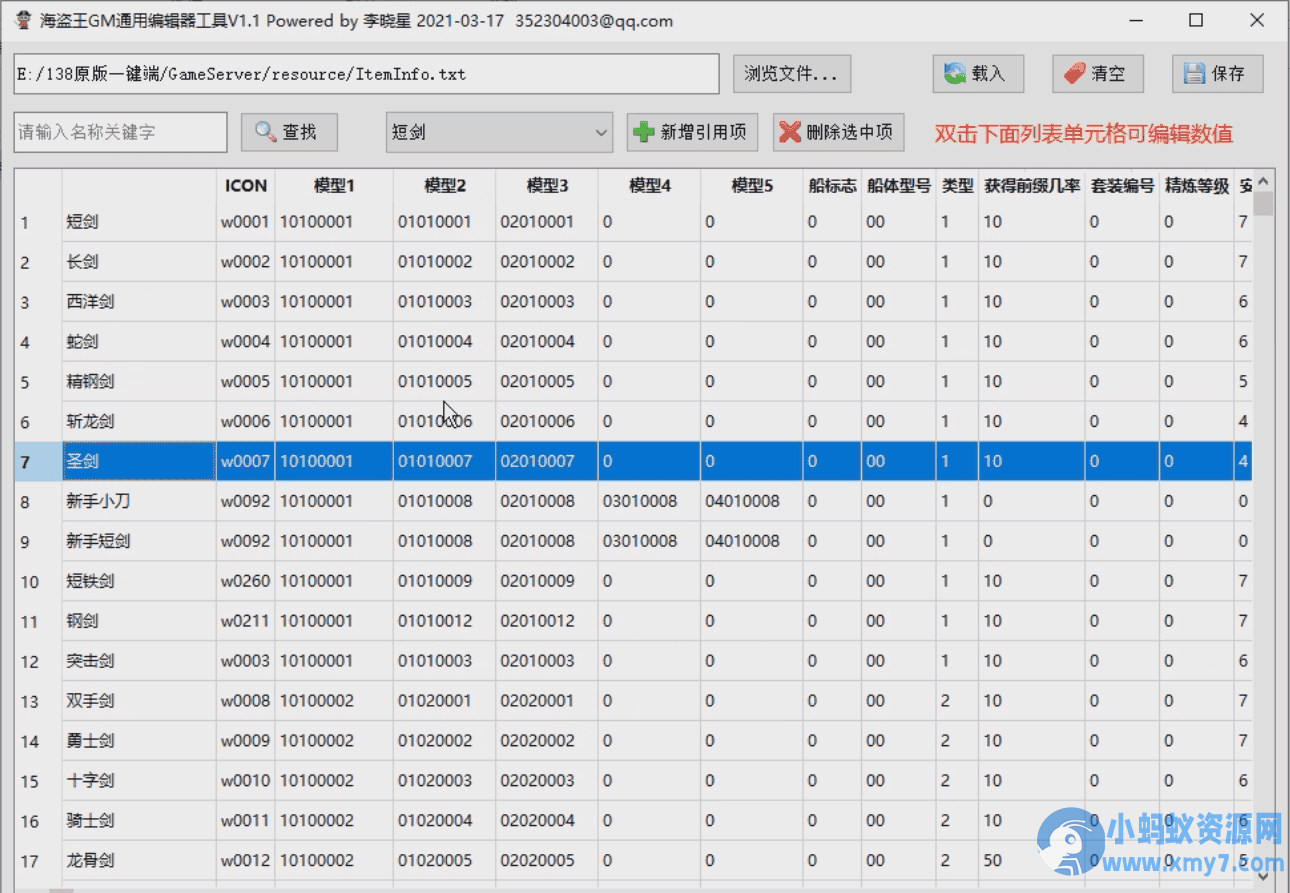Screen dimensions: 1290x893
Task: Select the 突击剑 name cell
Action: 139,661
